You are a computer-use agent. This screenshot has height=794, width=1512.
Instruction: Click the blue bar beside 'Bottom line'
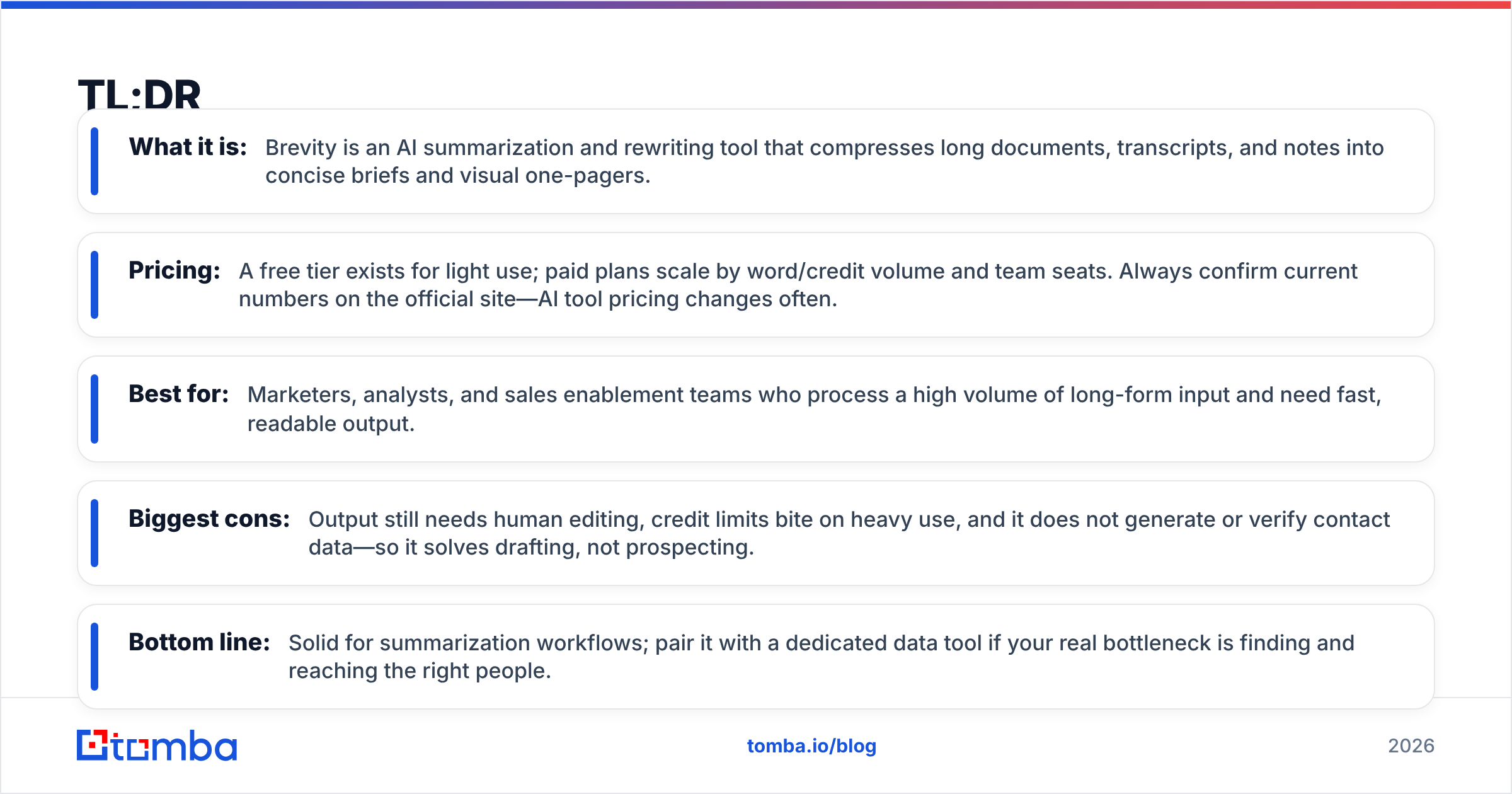(x=94, y=657)
